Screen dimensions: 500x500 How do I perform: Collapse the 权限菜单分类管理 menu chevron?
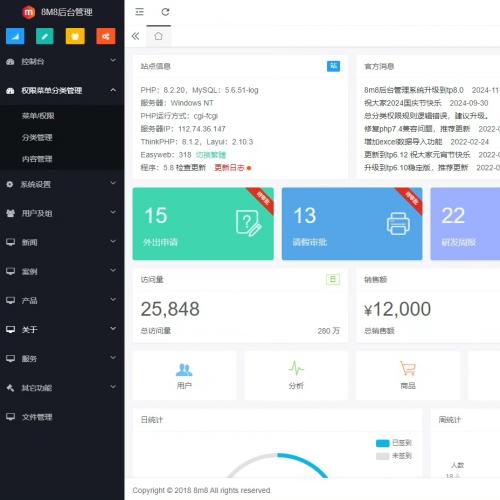tap(113, 90)
